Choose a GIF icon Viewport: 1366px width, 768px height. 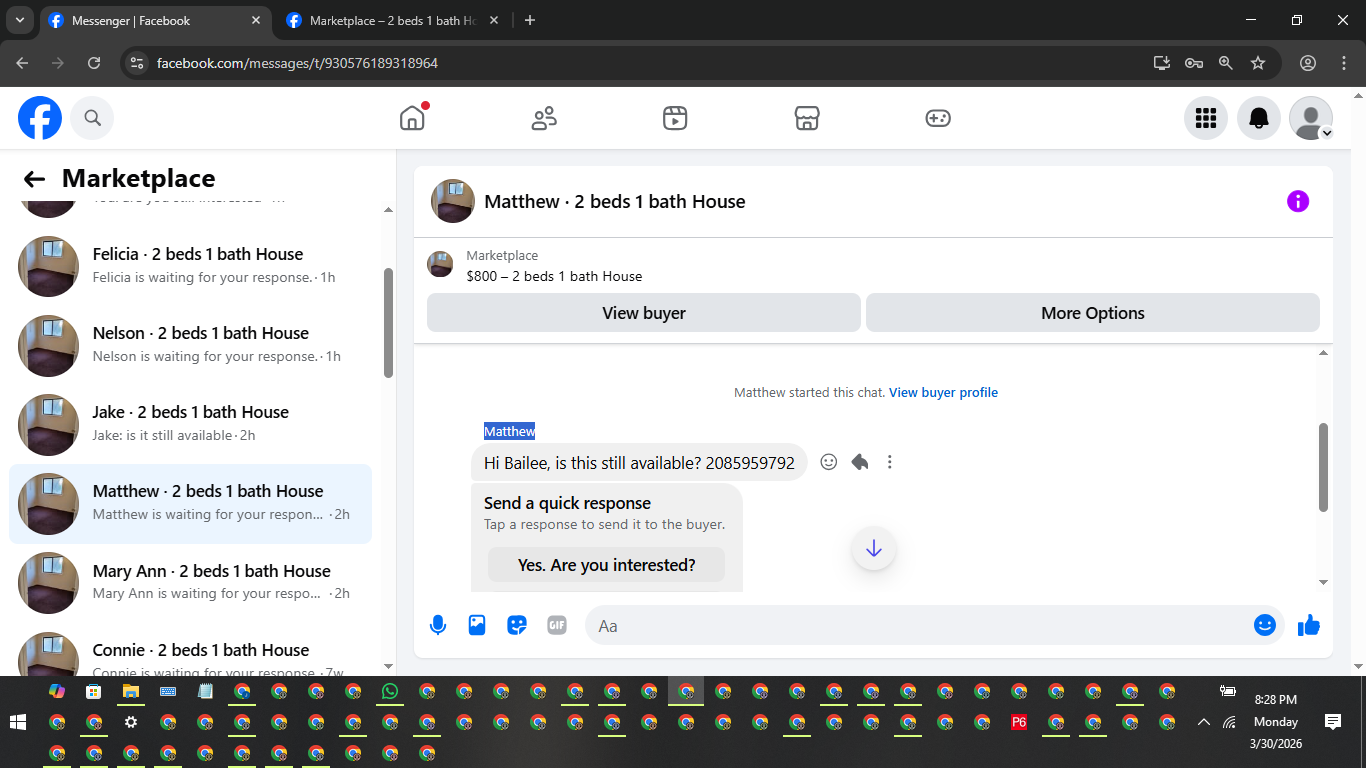pos(557,626)
